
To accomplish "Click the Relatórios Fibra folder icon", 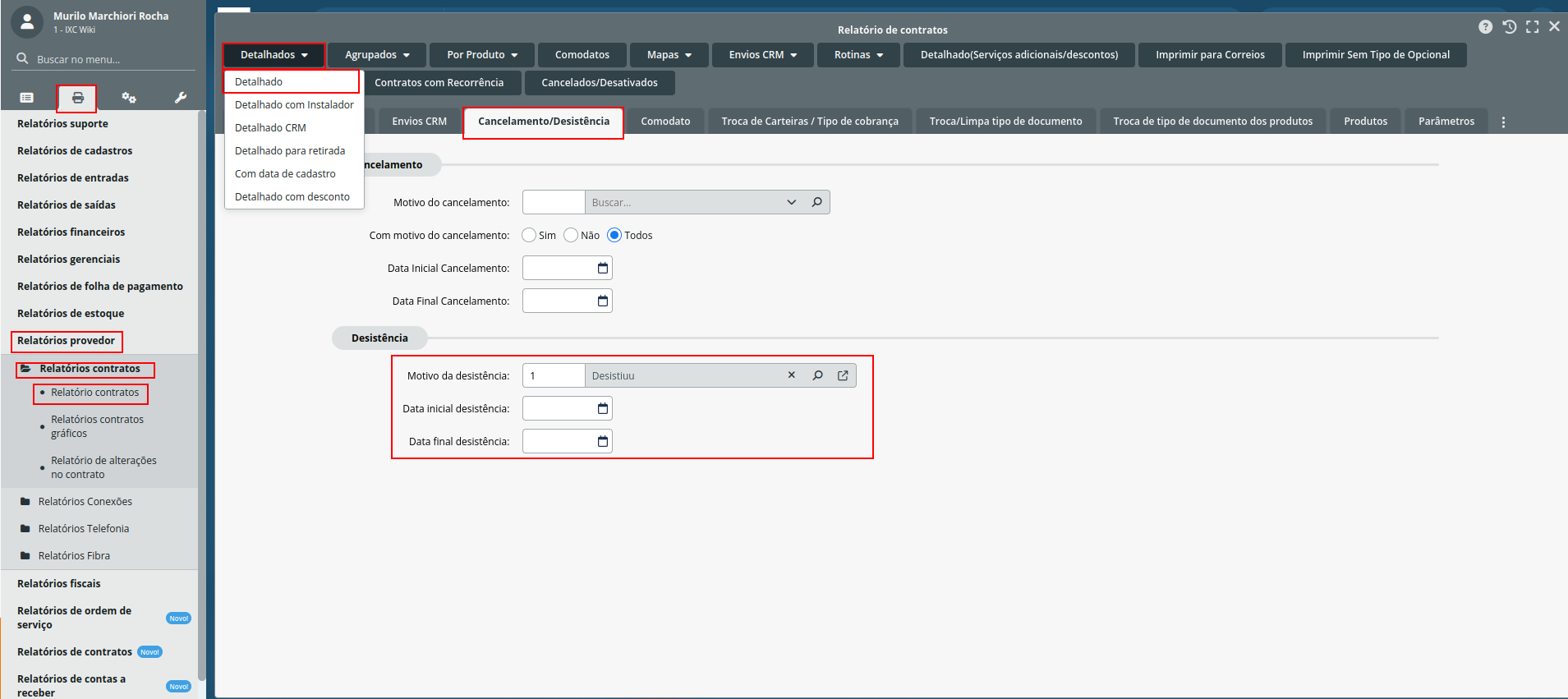I will click(x=25, y=555).
